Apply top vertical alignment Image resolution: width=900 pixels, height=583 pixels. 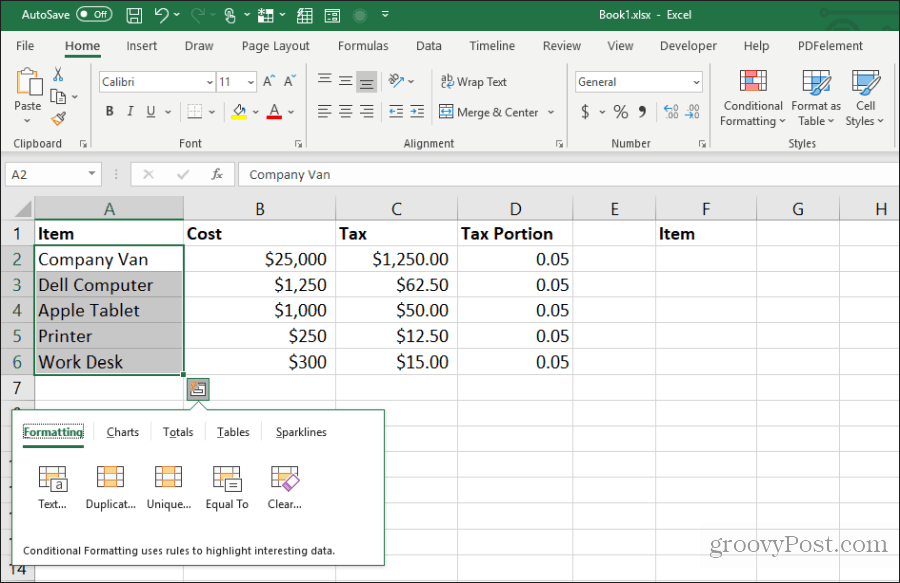coord(324,80)
